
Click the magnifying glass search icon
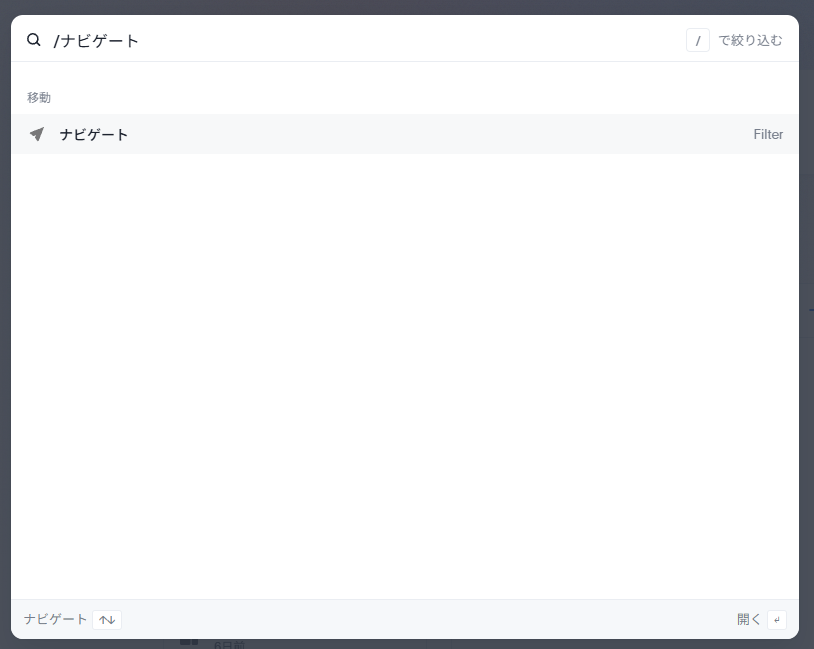pyautogui.click(x=34, y=40)
